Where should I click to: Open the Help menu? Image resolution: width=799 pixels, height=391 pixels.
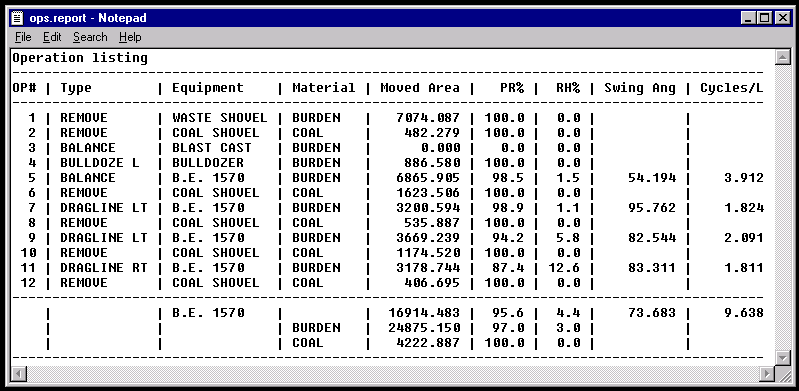130,37
